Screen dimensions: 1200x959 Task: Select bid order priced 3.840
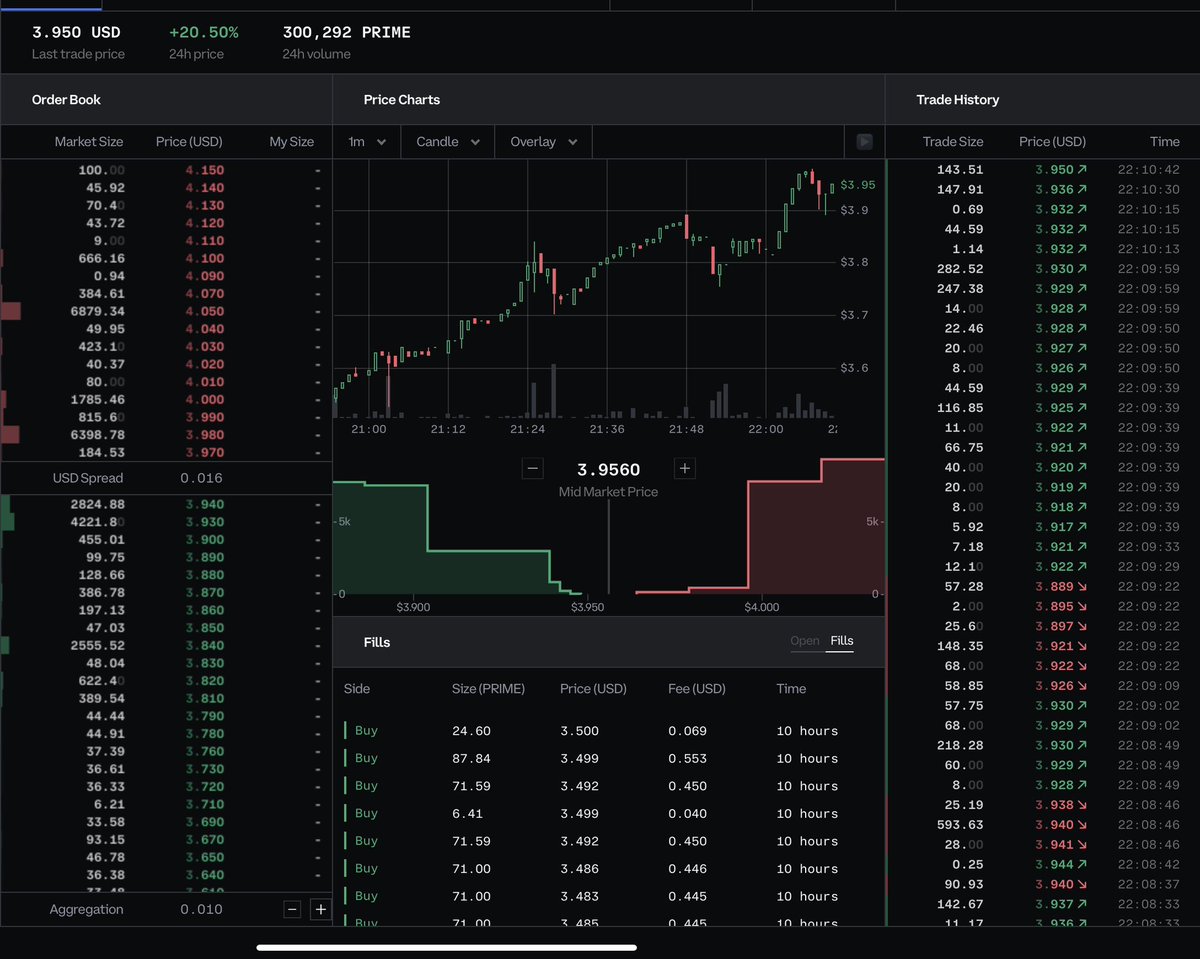[x=166, y=645]
